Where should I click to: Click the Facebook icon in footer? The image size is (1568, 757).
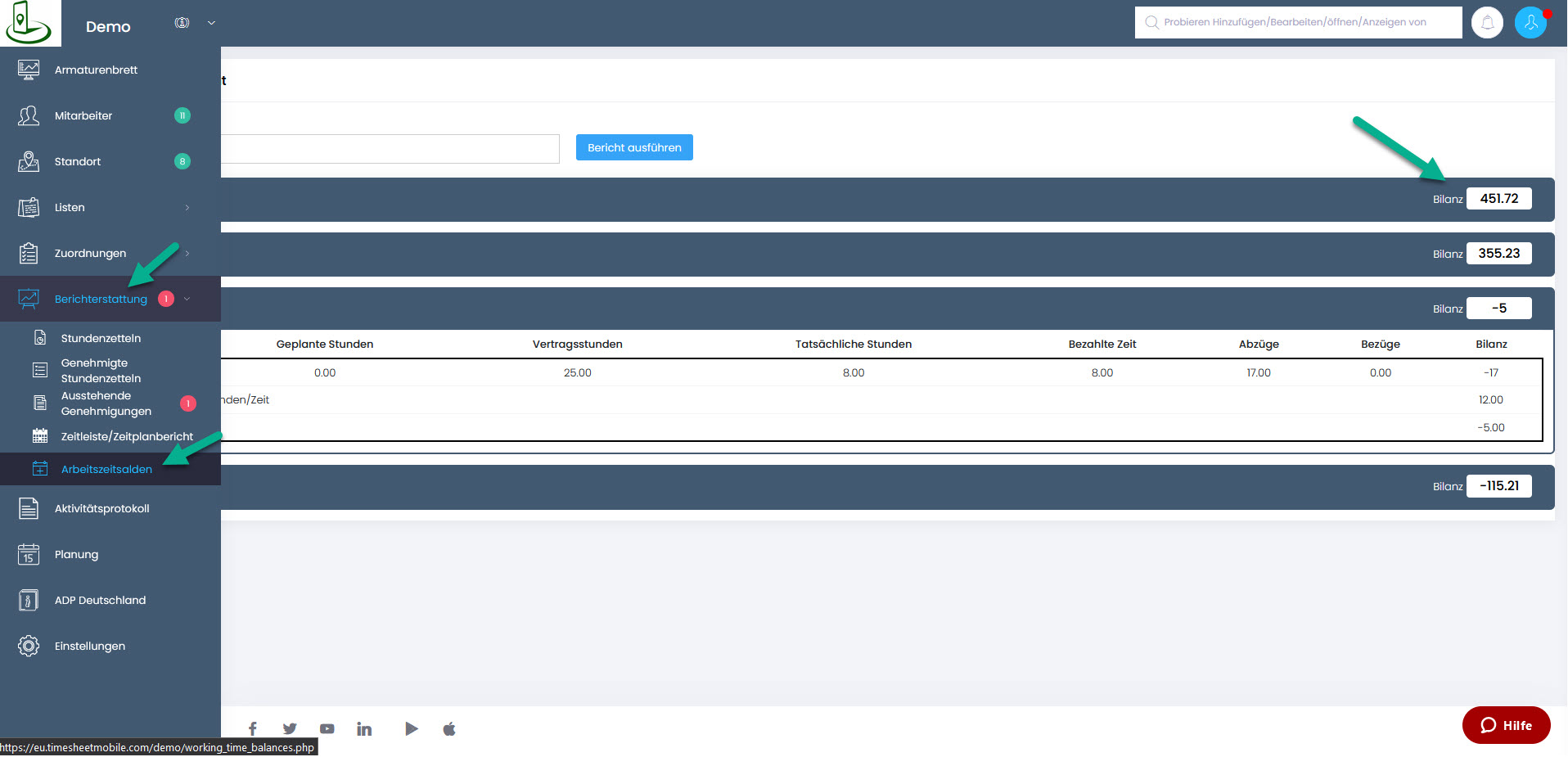pos(253,728)
